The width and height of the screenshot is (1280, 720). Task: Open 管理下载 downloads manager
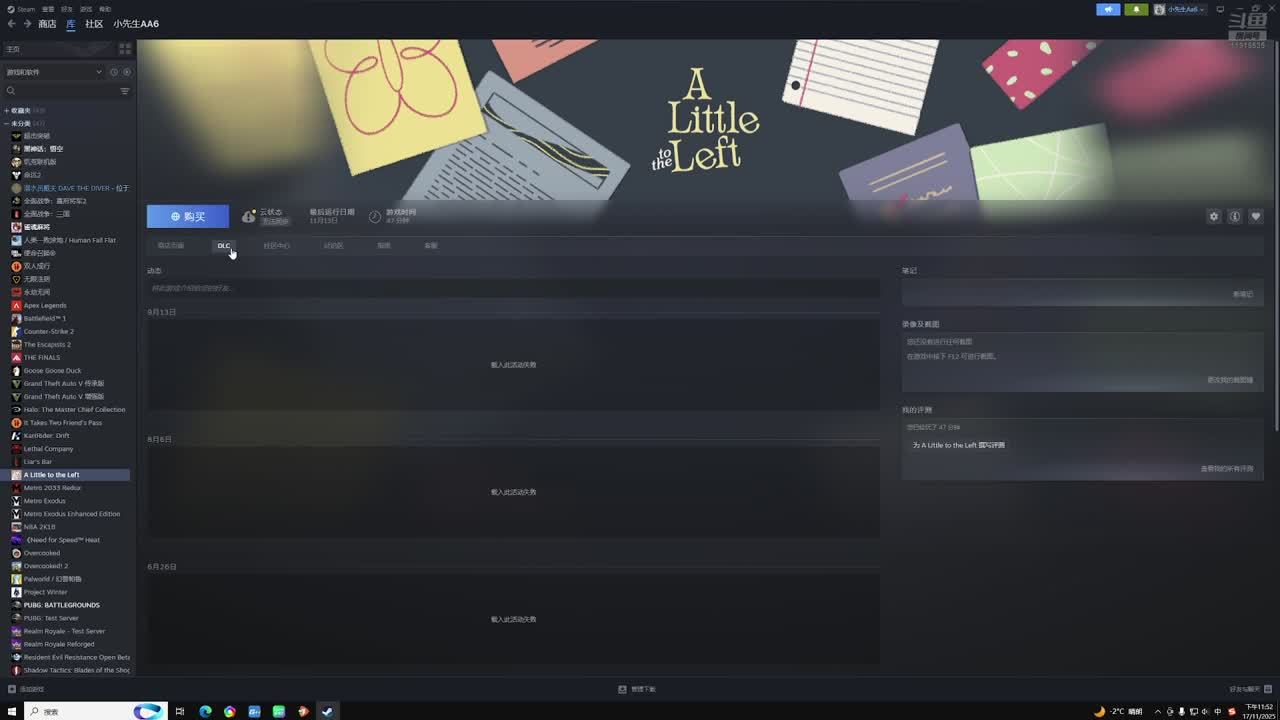pos(637,689)
